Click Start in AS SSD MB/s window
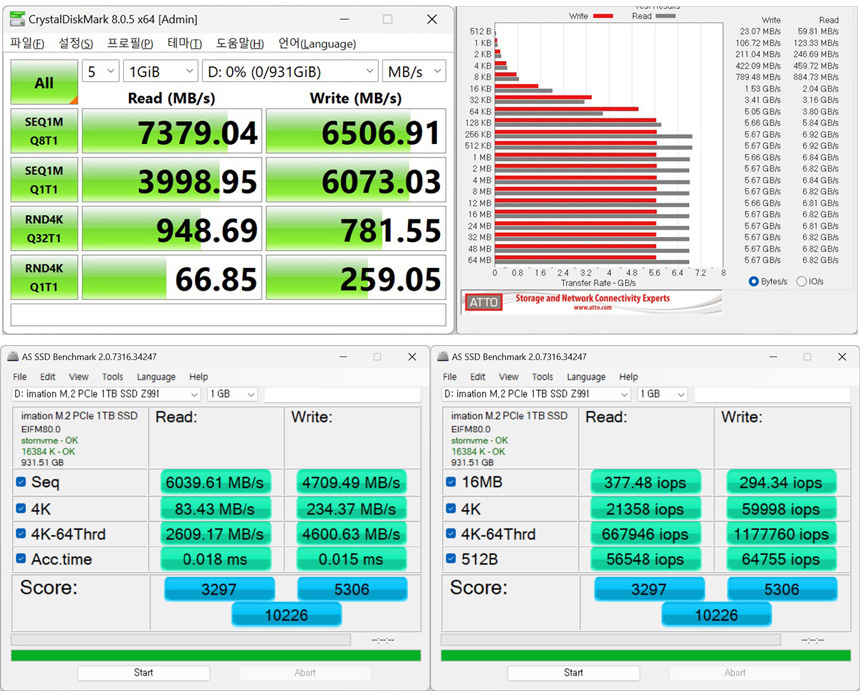The width and height of the screenshot is (860, 695). click(x=144, y=673)
